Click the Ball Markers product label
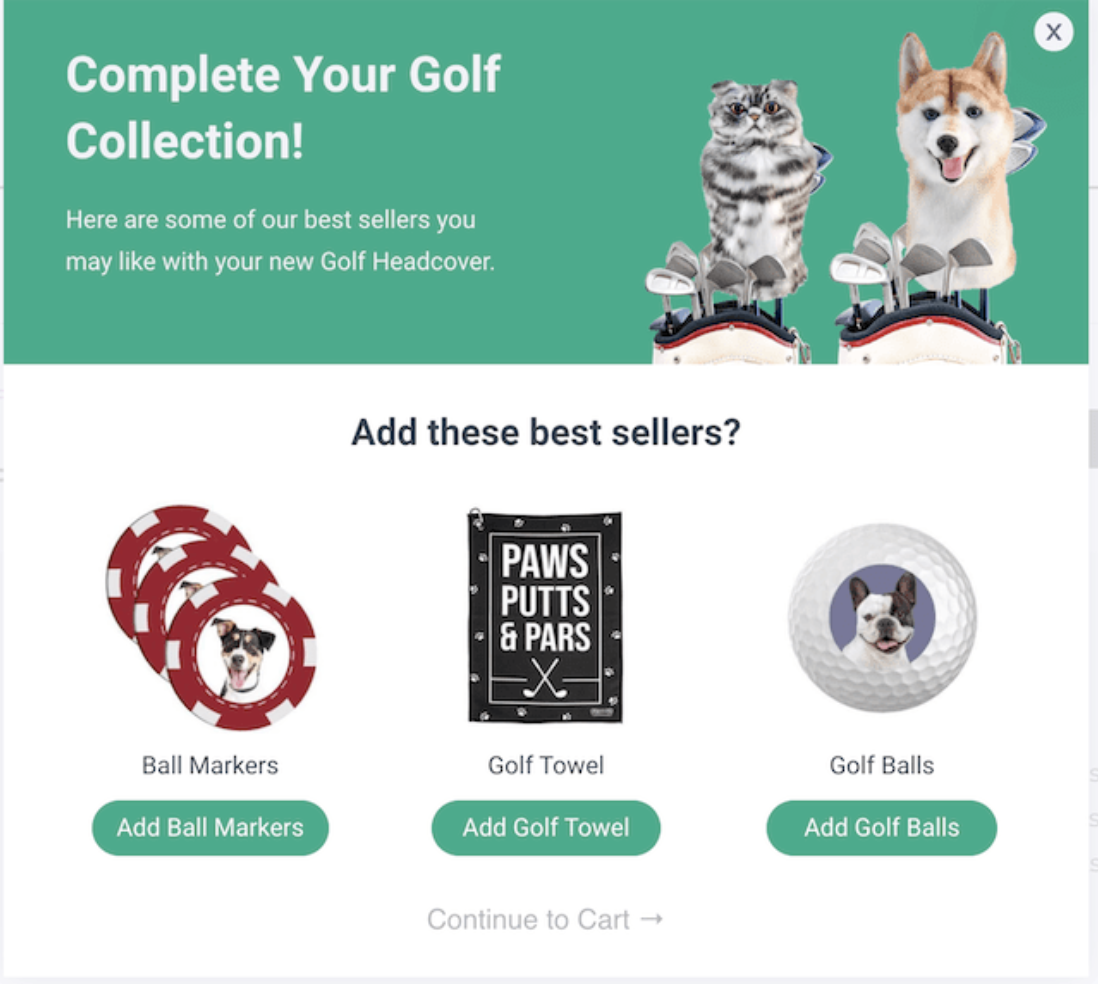Viewport: 1098px width, 984px height. tap(210, 765)
